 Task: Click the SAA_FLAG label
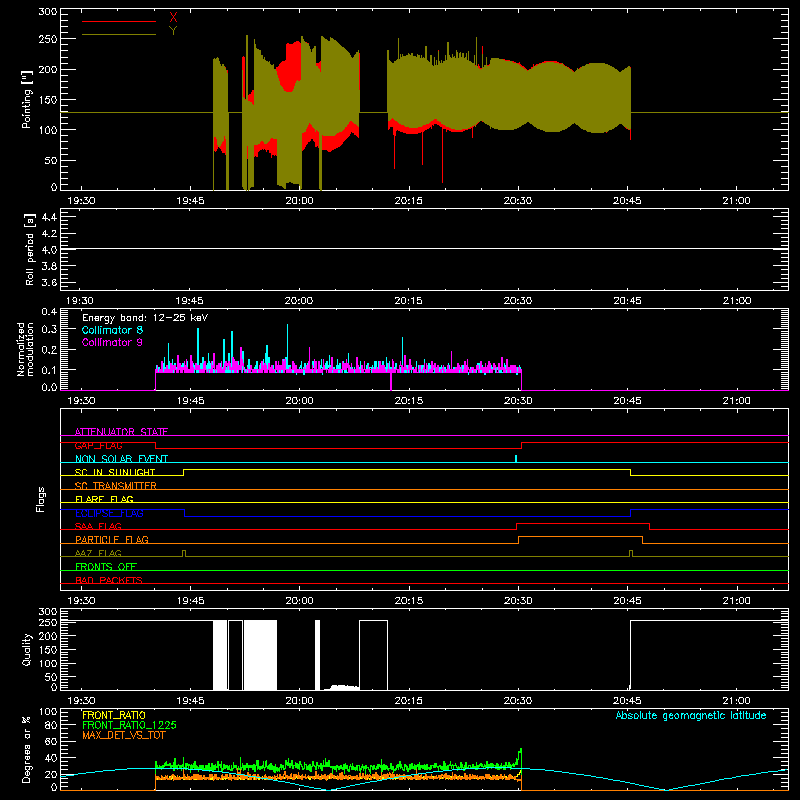(x=98, y=526)
